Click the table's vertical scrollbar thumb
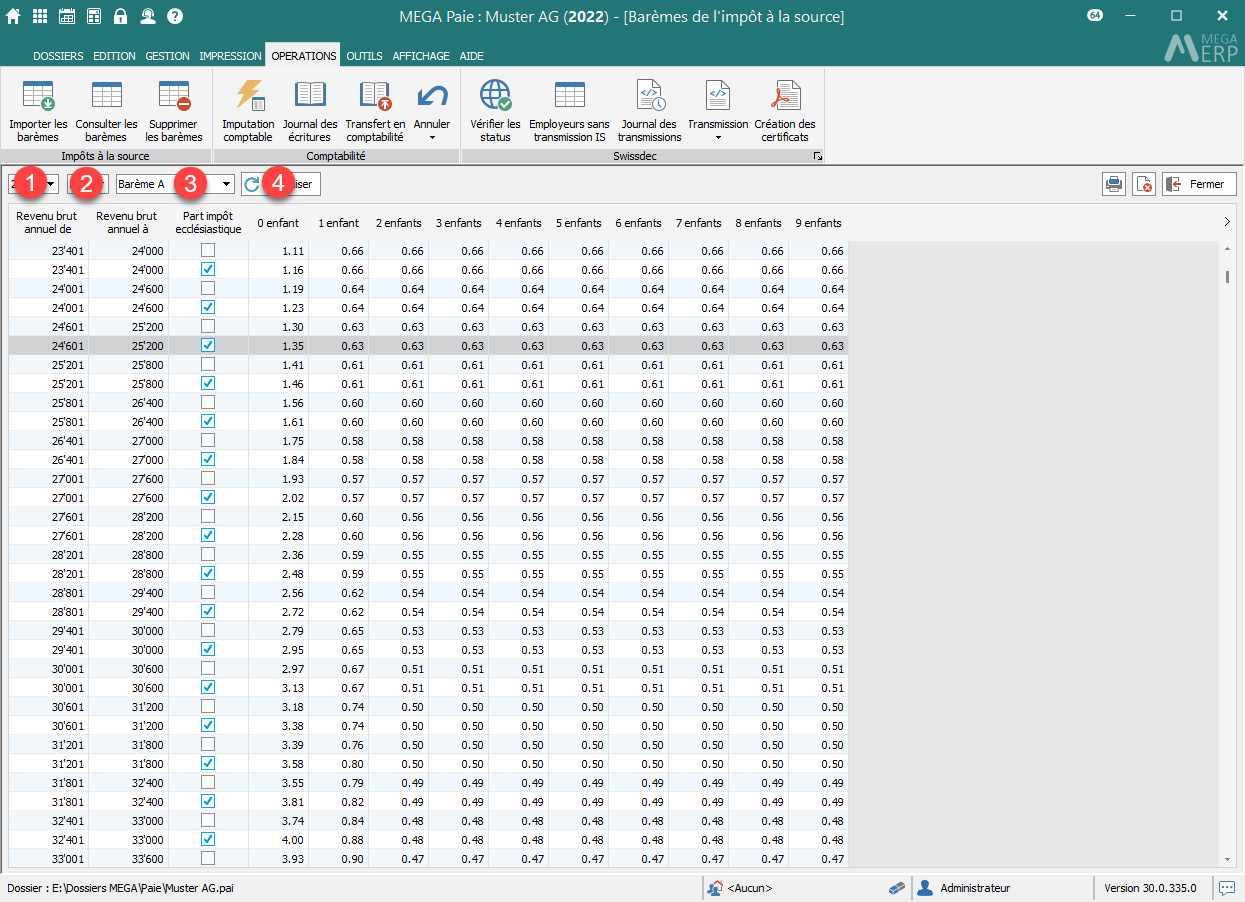This screenshot has width=1245, height=902. coord(1227,276)
